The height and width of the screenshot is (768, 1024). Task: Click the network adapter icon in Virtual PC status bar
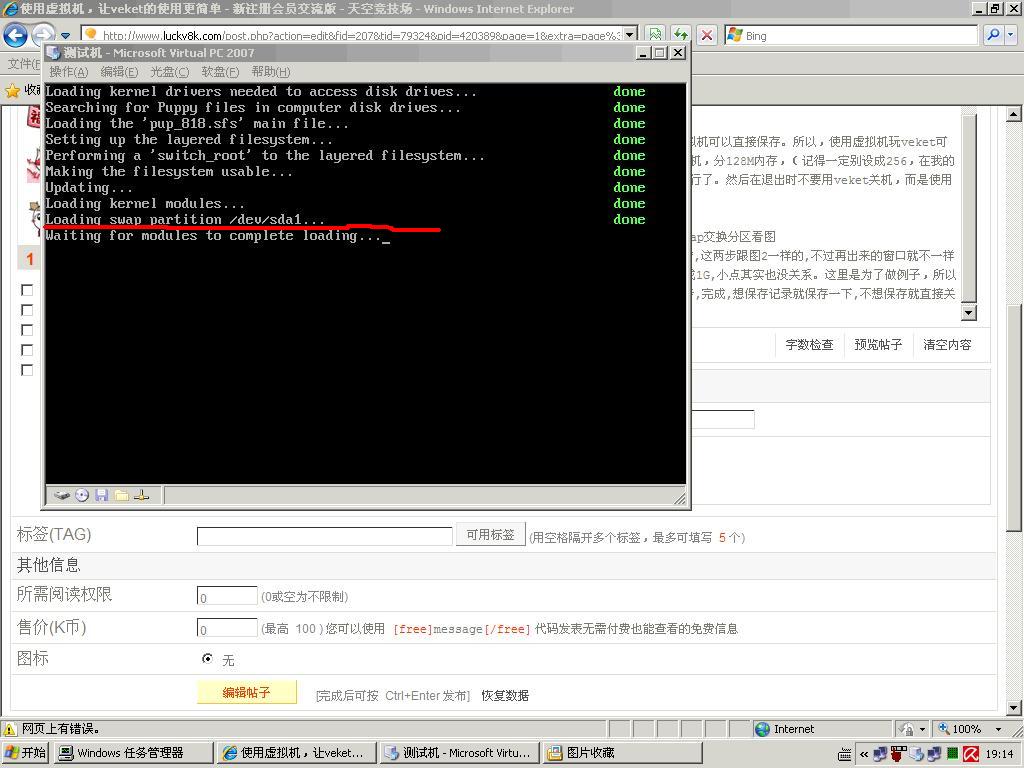coord(142,496)
